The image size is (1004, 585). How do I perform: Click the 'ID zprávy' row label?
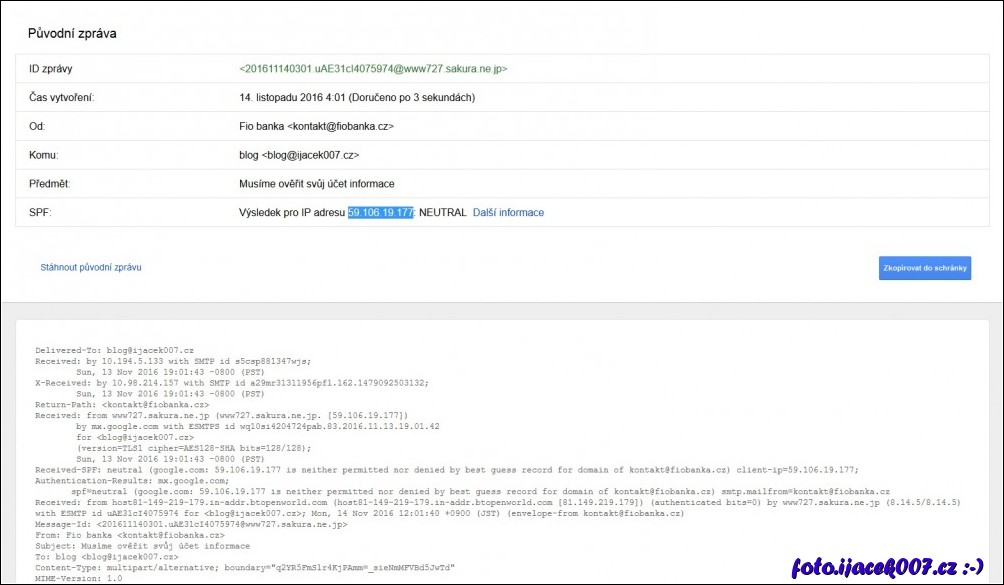pyautogui.click(x=51, y=69)
